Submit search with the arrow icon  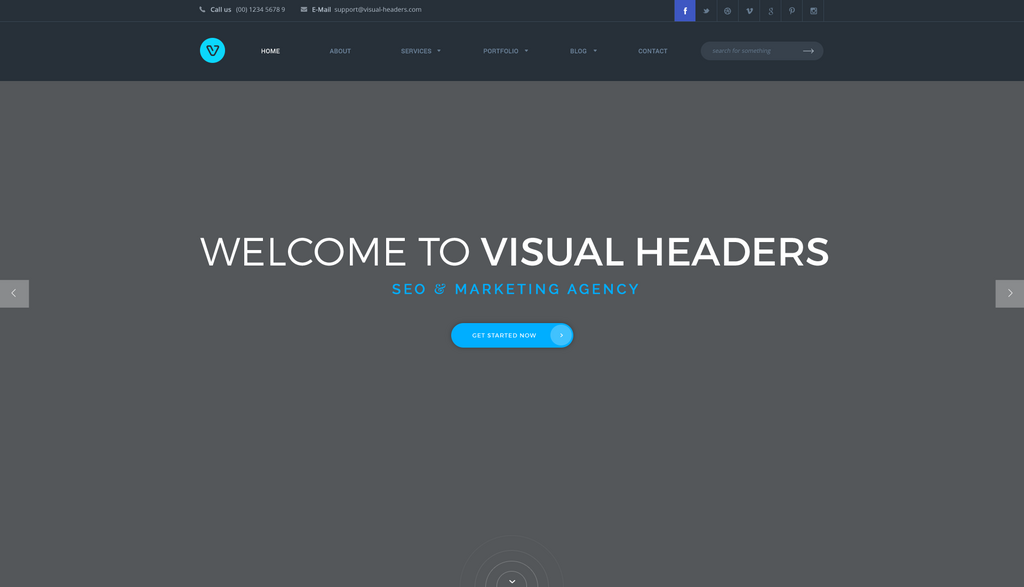coord(808,51)
